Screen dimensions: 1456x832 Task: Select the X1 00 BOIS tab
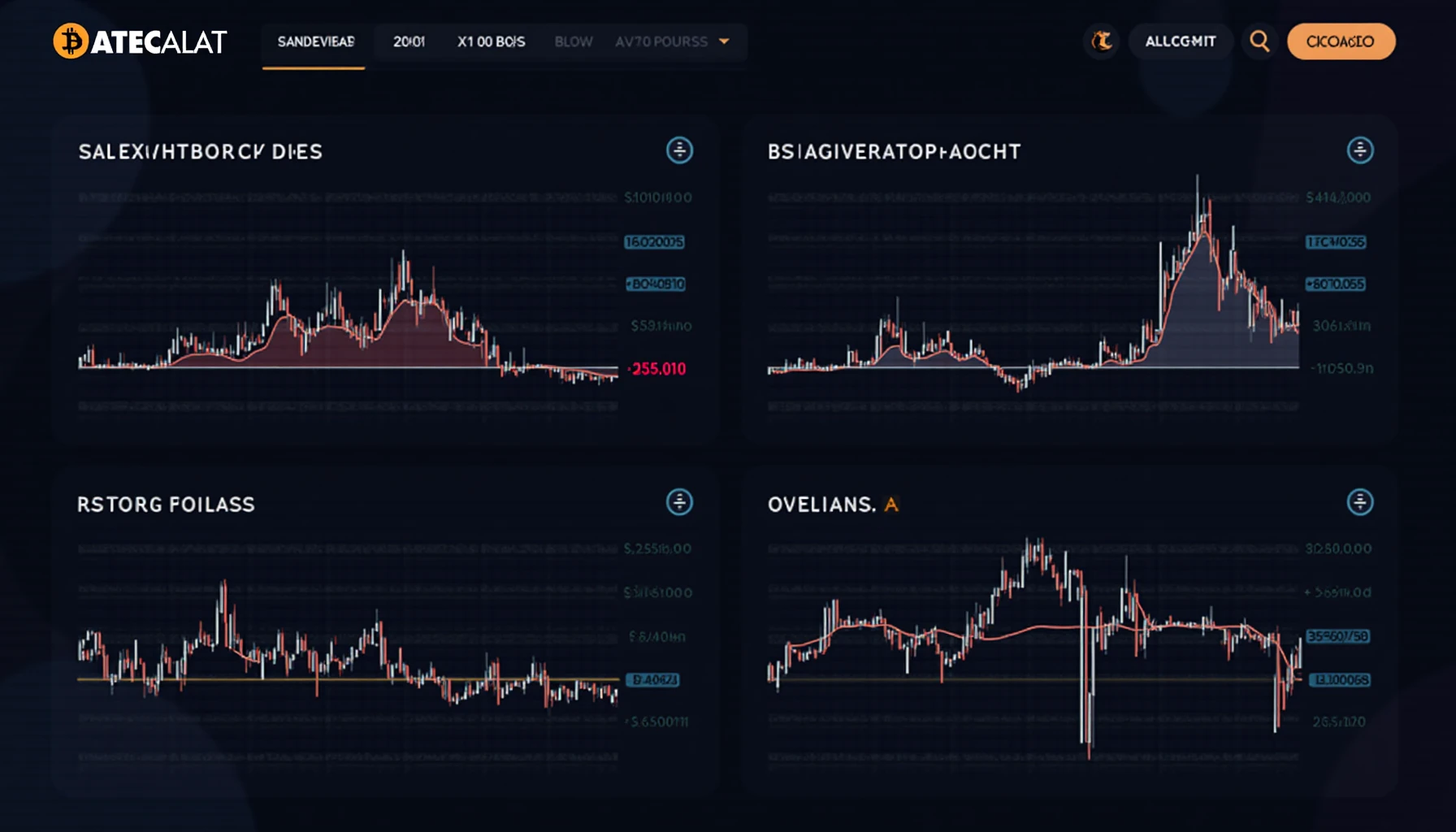click(x=491, y=41)
